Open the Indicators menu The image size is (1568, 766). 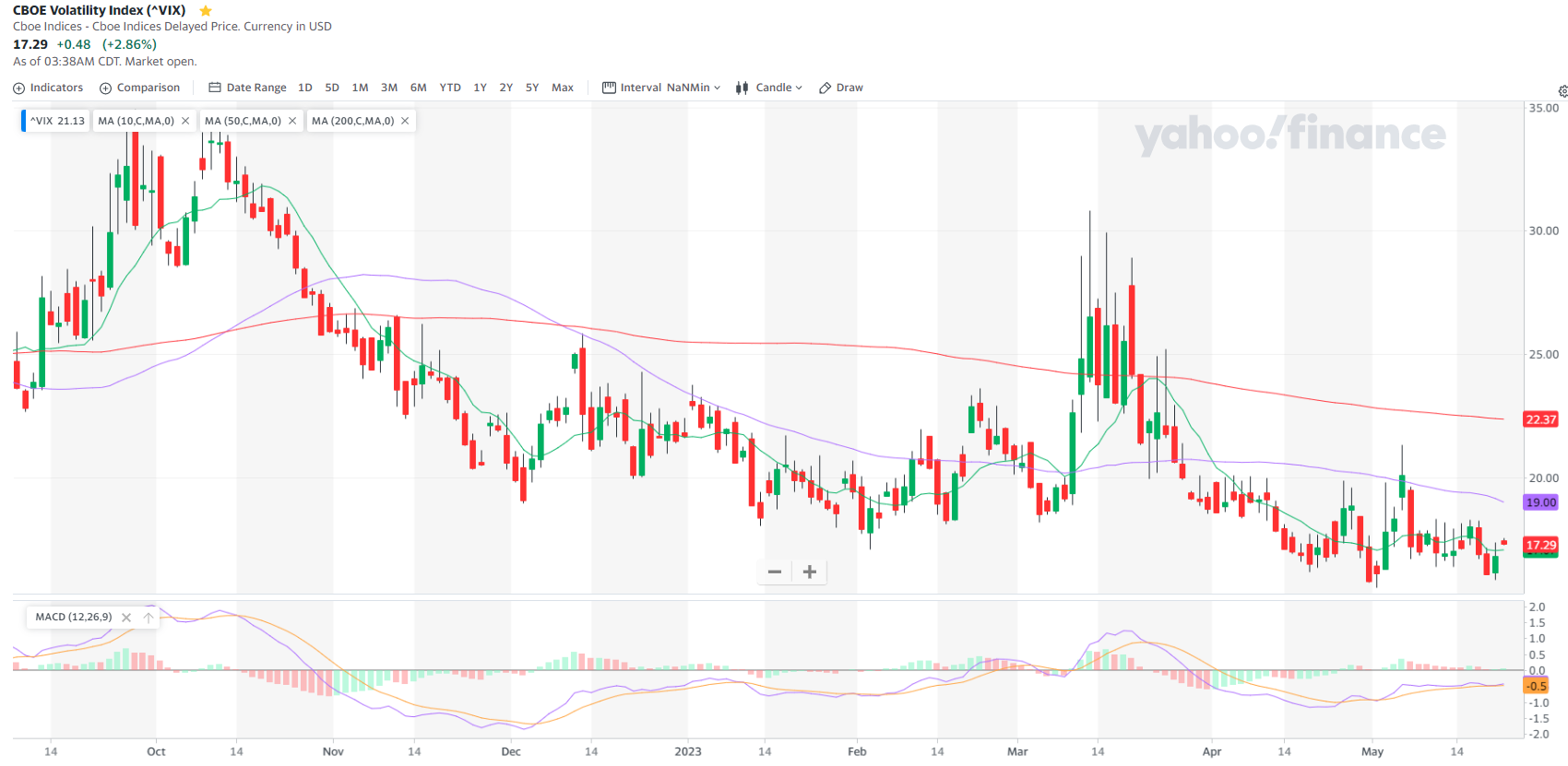48,88
